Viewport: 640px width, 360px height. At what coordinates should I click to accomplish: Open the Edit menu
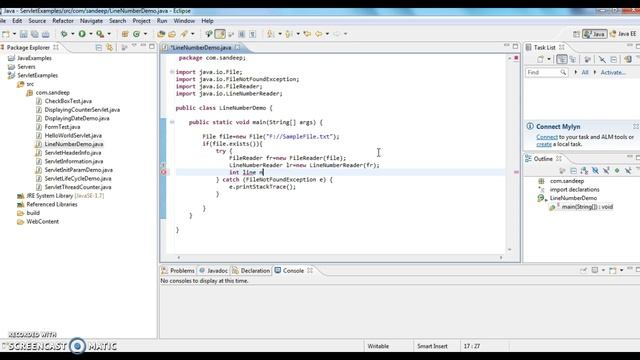click(17, 21)
